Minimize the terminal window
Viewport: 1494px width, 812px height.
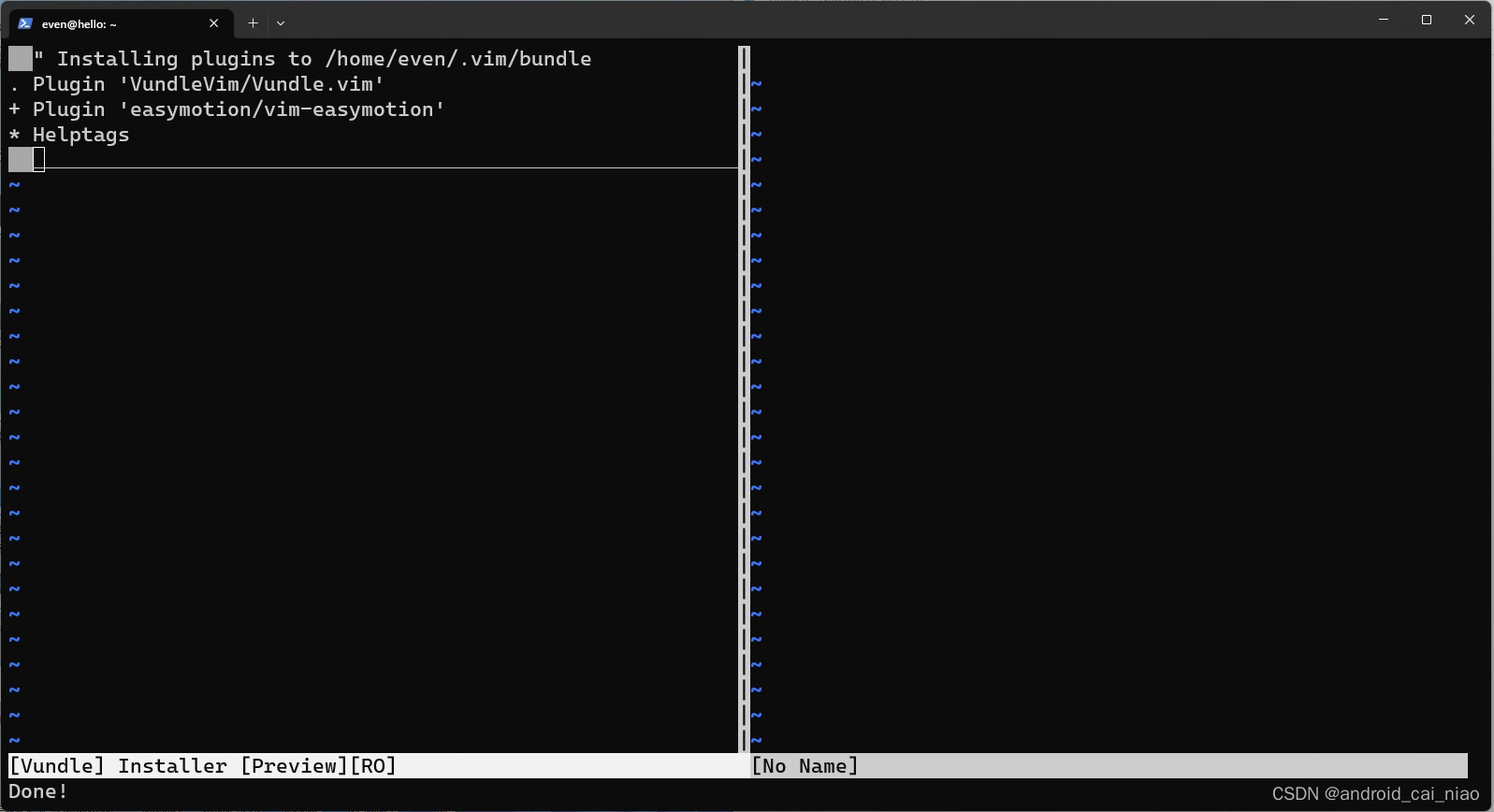coord(1384,20)
